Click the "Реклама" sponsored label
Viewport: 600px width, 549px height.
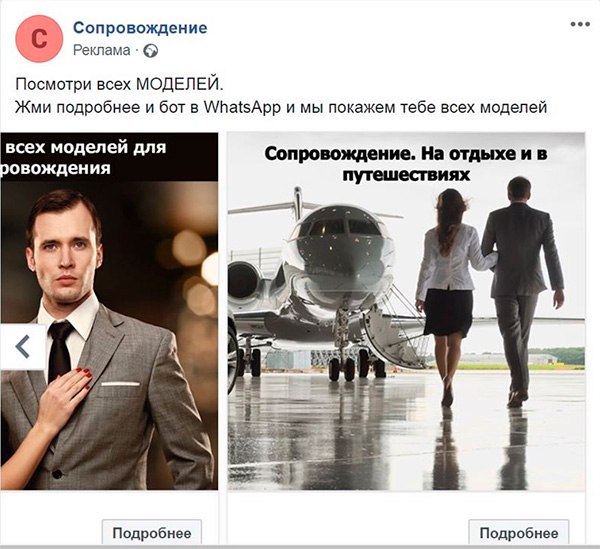102,51
